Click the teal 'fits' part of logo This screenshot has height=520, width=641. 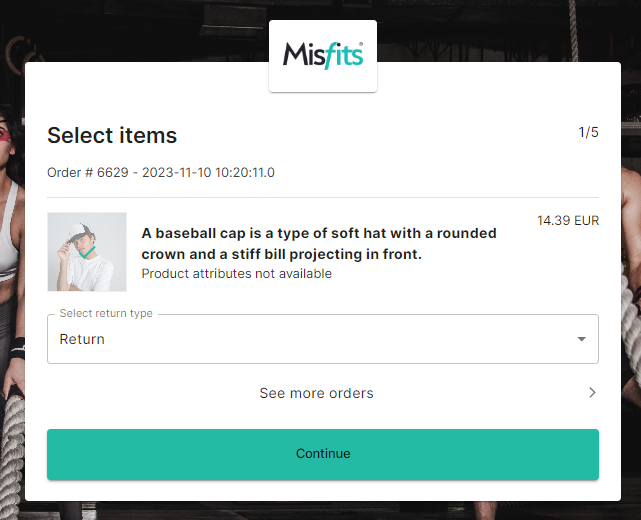[342, 55]
